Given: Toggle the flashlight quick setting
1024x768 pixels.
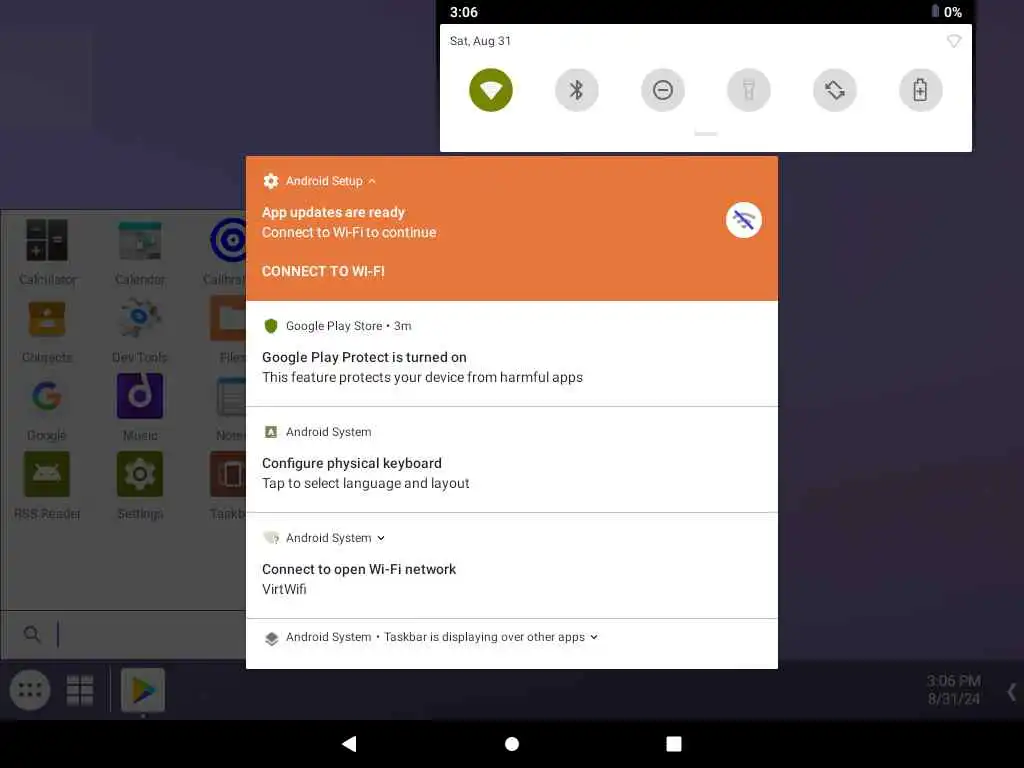Looking at the screenshot, I should [x=748, y=90].
